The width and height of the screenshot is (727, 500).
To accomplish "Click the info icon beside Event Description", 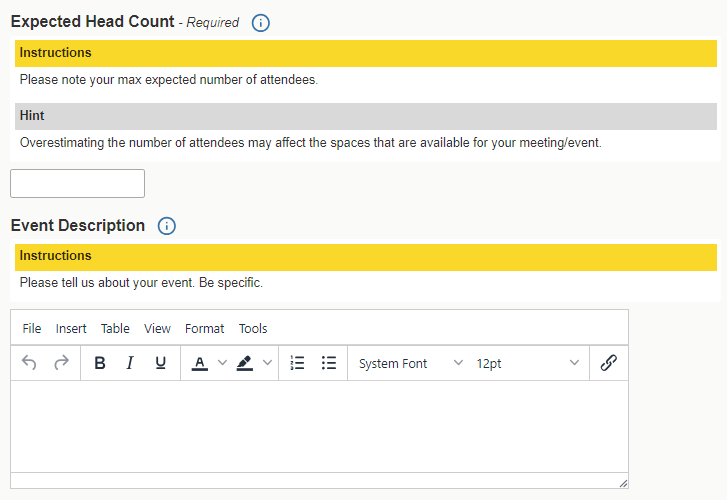I will click(x=167, y=226).
